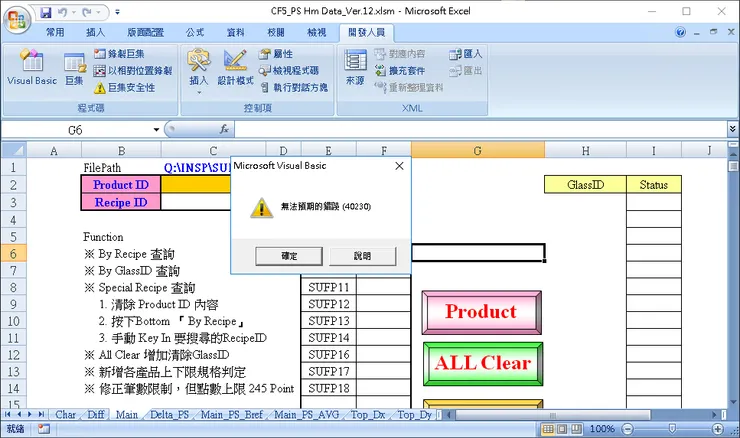This screenshot has width=740, height=438.
Task: Switch to Normal view in the status bar
Action: 547,429
